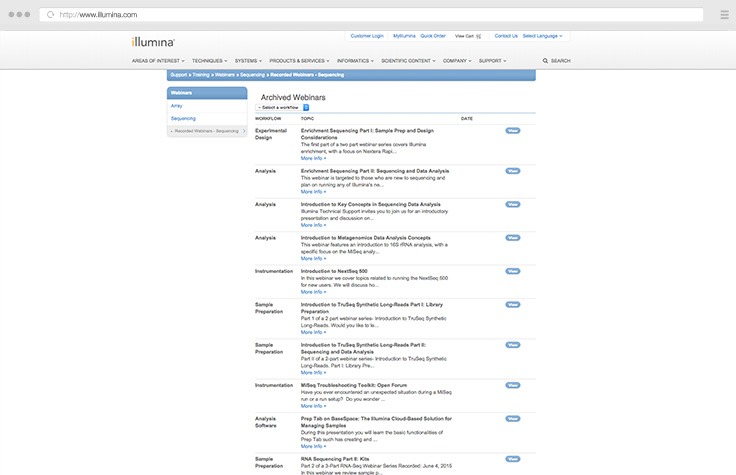Image resolution: width=736 pixels, height=475 pixels.
Task: Select Sequencing in the Webinars sidebar
Action: (x=183, y=118)
